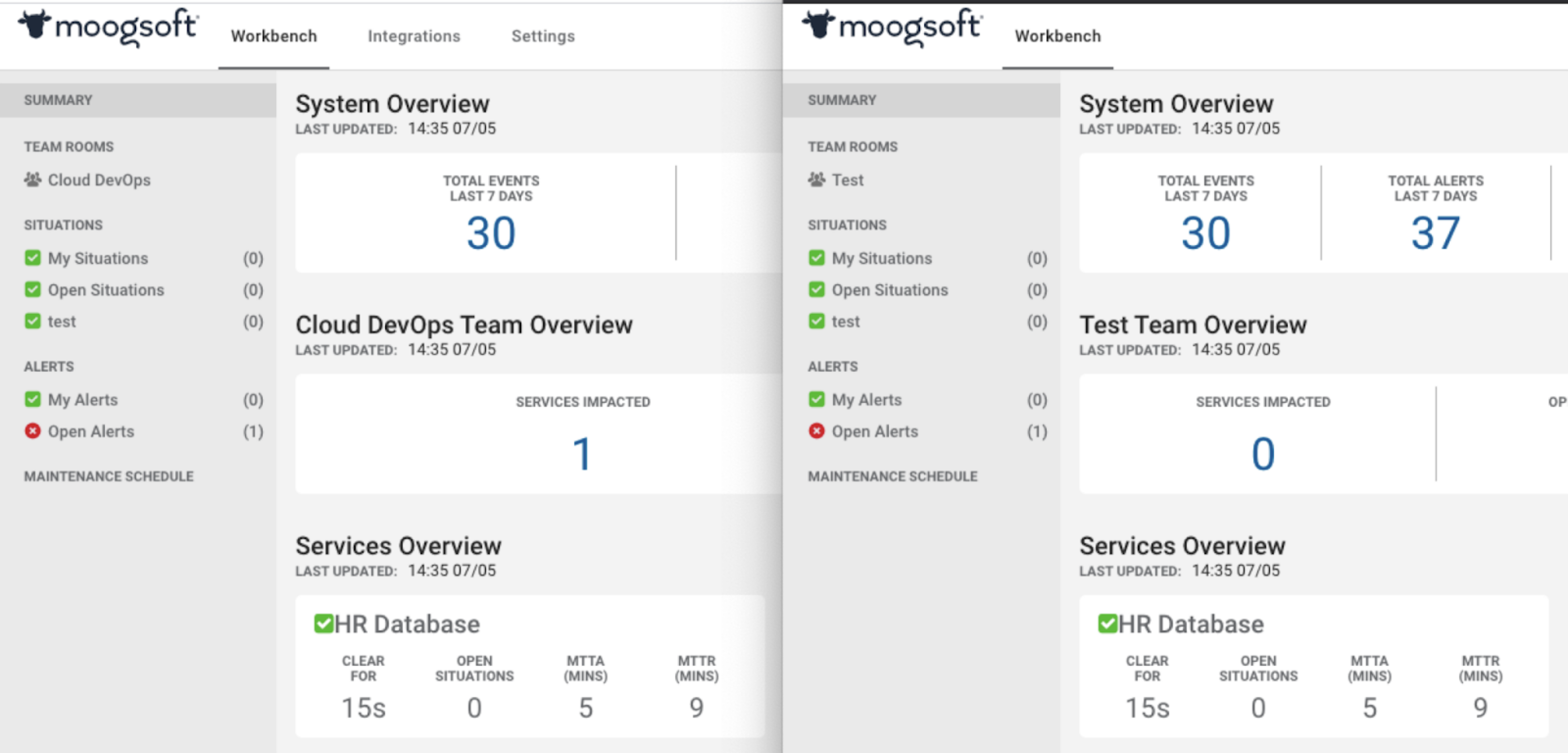Click Total Alerts value 37

click(x=1435, y=233)
